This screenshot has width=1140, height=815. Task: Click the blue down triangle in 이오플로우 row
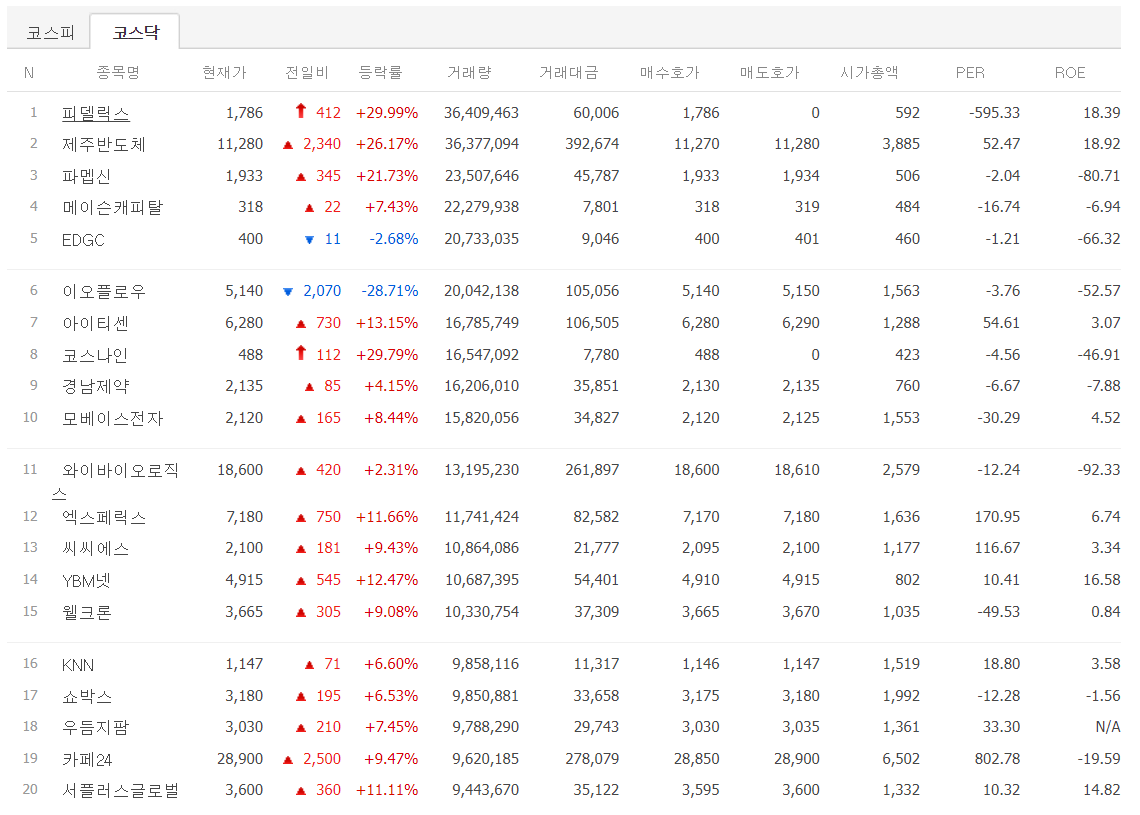pos(288,292)
